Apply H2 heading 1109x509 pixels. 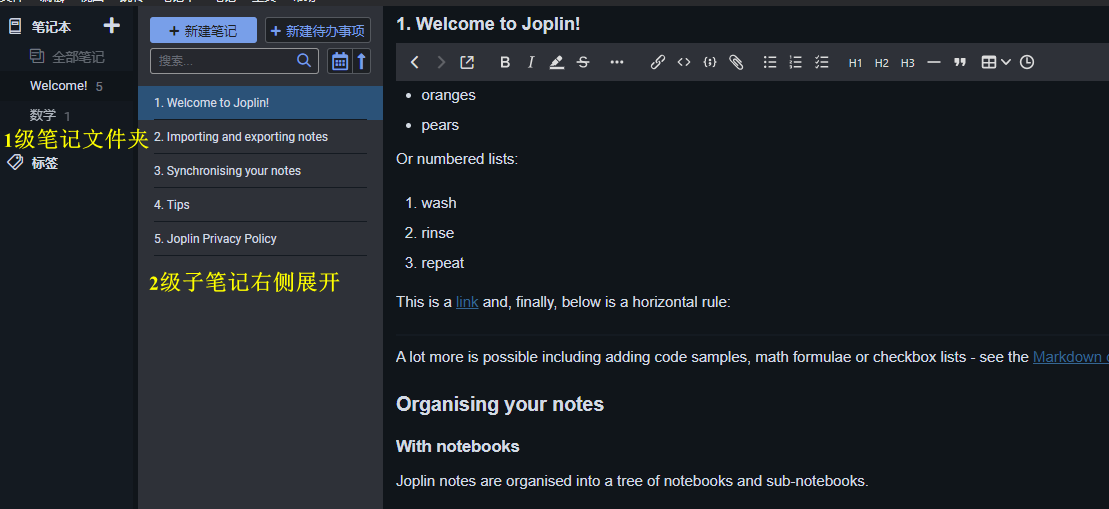click(x=881, y=63)
